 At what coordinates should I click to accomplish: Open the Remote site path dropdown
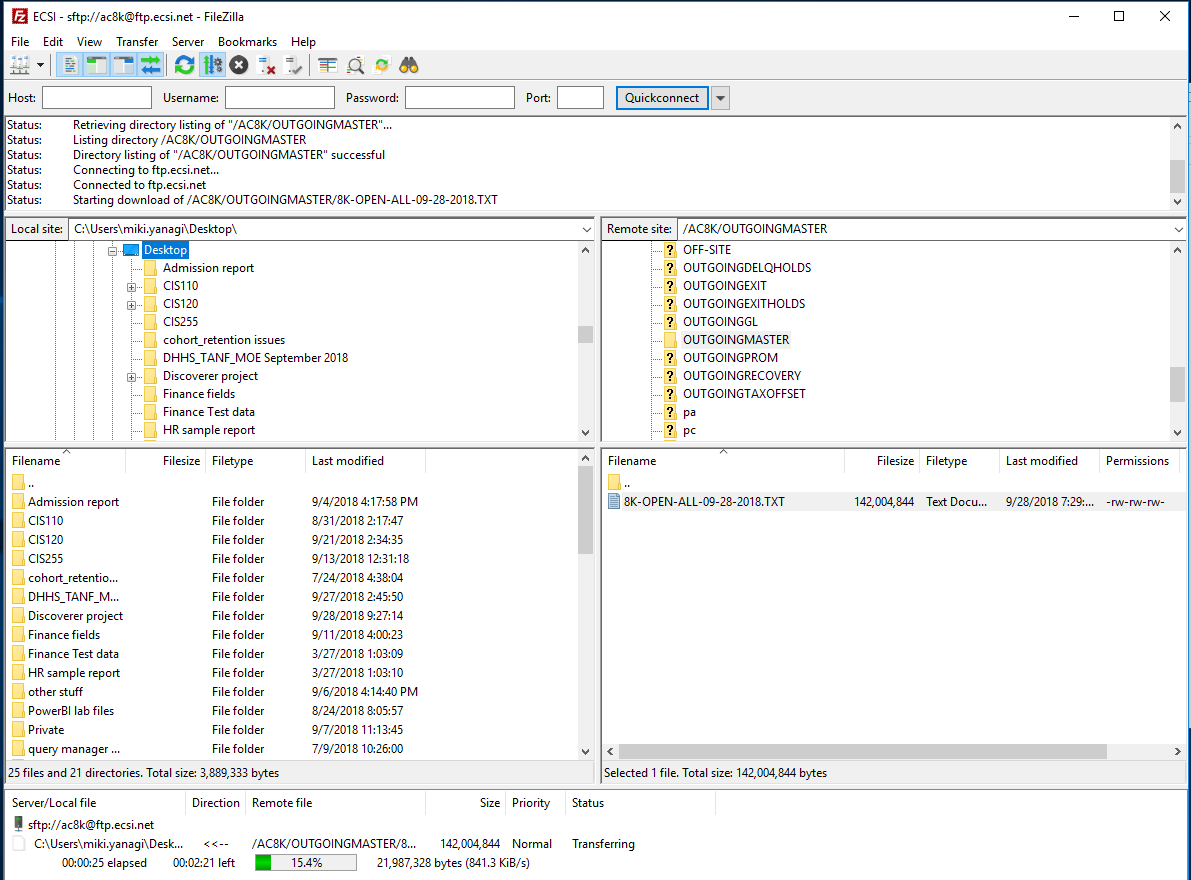1178,229
